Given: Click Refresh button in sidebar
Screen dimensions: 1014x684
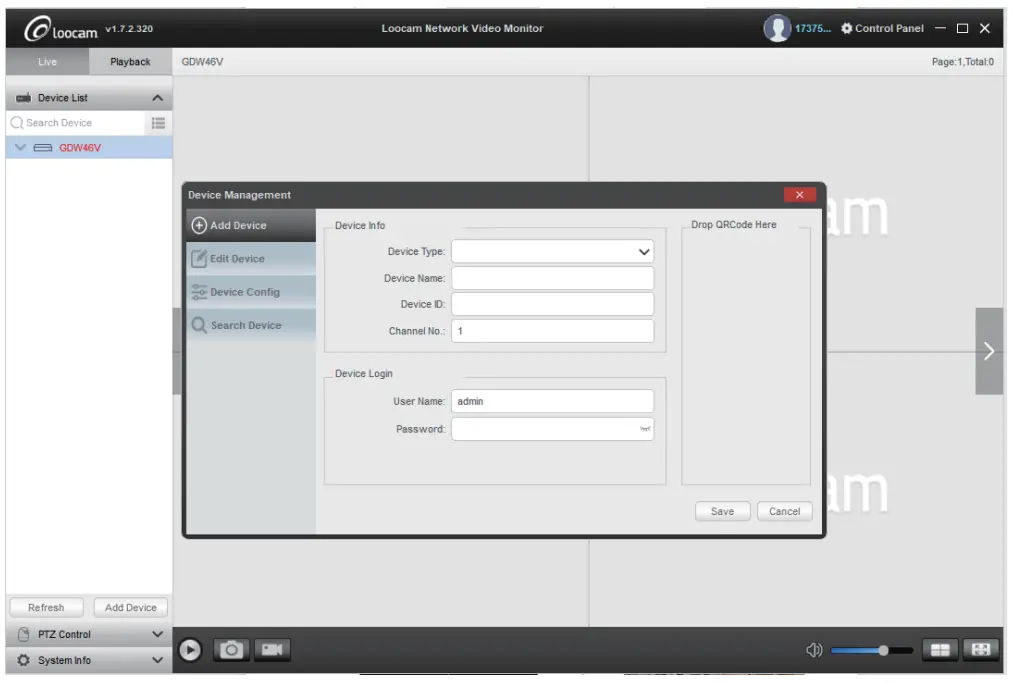Looking at the screenshot, I should pyautogui.click(x=46, y=608).
